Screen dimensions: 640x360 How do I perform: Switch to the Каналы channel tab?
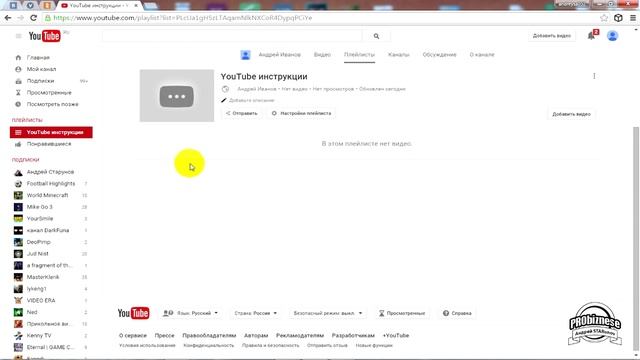(398, 55)
